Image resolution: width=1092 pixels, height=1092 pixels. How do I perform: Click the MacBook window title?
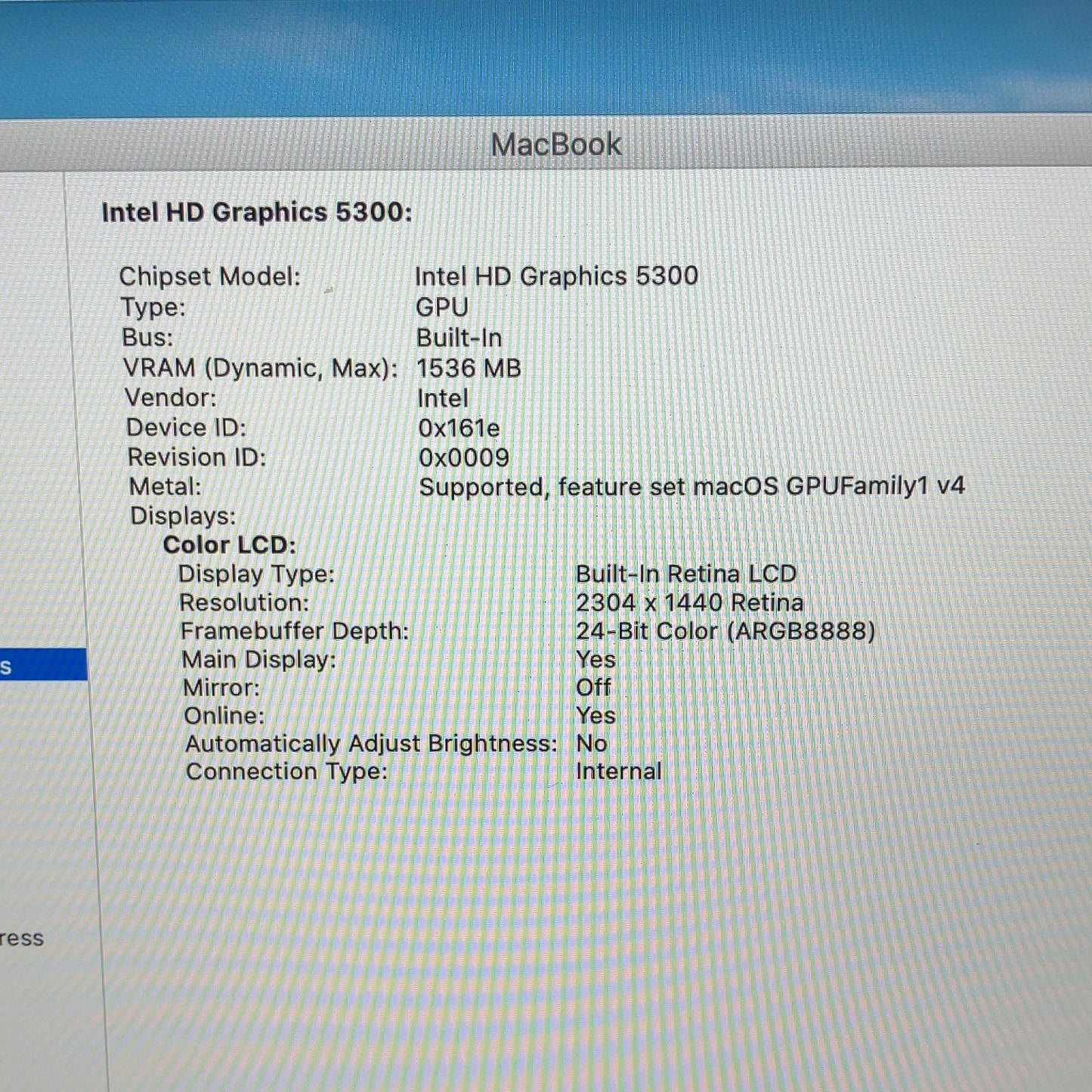[x=556, y=144]
